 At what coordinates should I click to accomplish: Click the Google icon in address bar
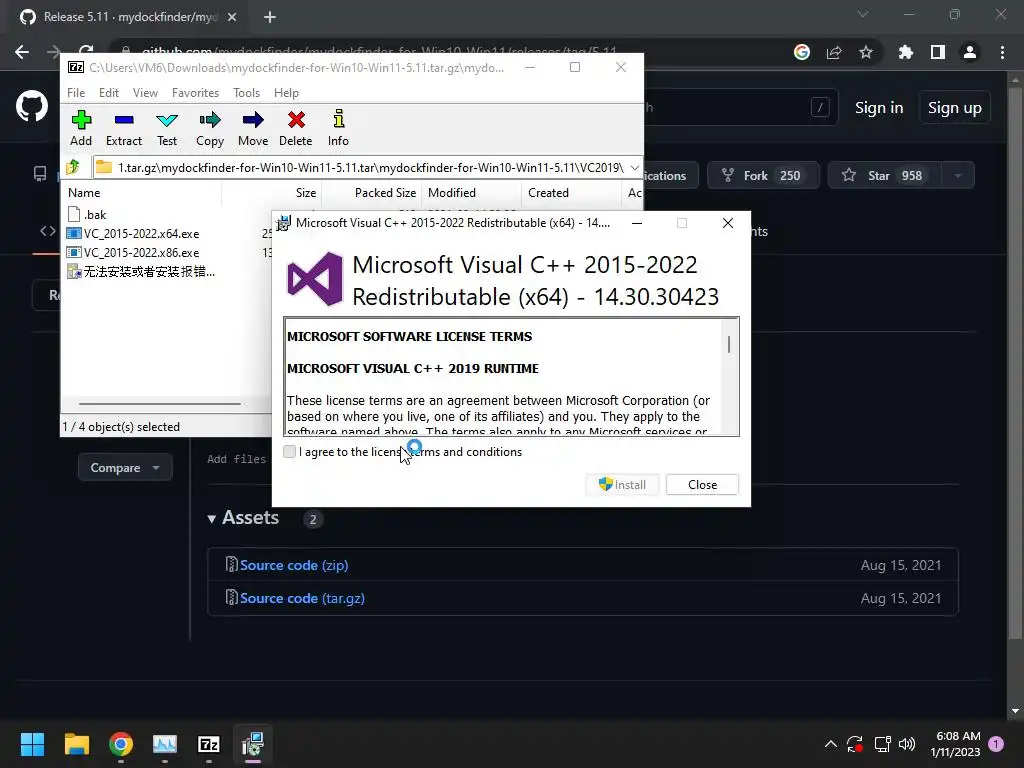coord(802,52)
